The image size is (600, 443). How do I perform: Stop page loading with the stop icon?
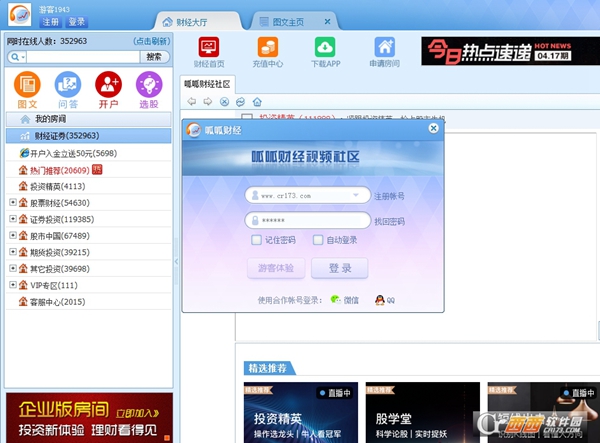224,102
